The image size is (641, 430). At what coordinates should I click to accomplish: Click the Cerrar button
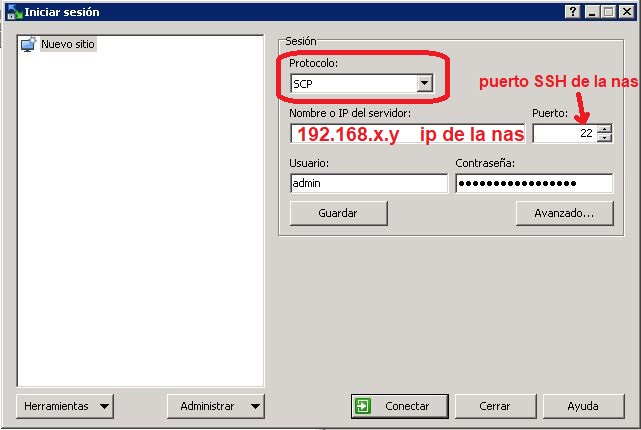[x=494, y=406]
